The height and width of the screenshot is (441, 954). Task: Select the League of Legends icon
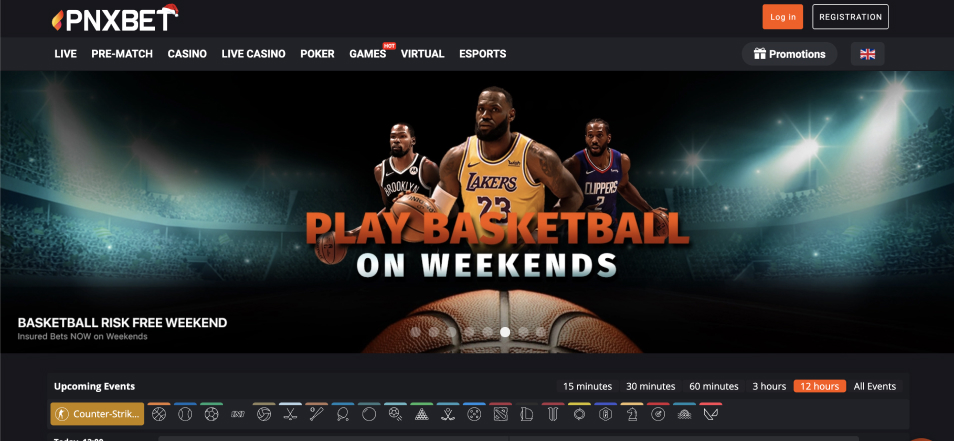[526, 414]
